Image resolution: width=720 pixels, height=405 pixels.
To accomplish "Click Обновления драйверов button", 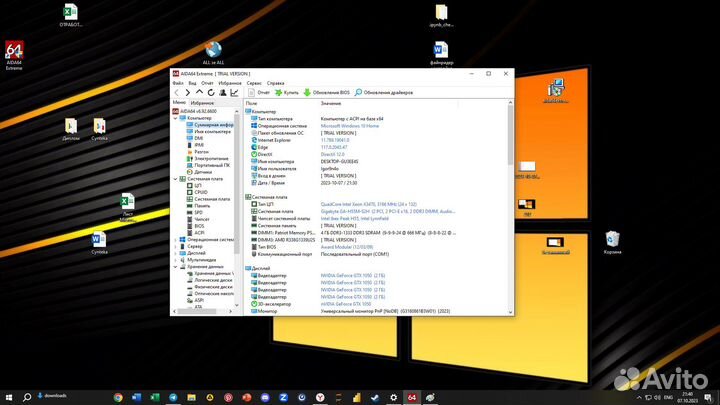I will (384, 93).
